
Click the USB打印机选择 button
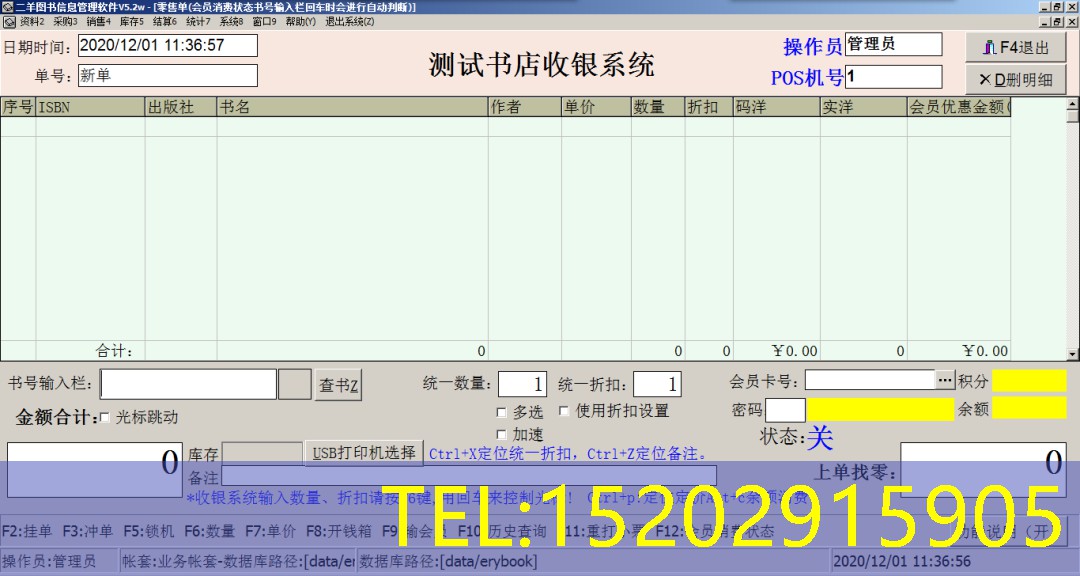[x=364, y=452]
